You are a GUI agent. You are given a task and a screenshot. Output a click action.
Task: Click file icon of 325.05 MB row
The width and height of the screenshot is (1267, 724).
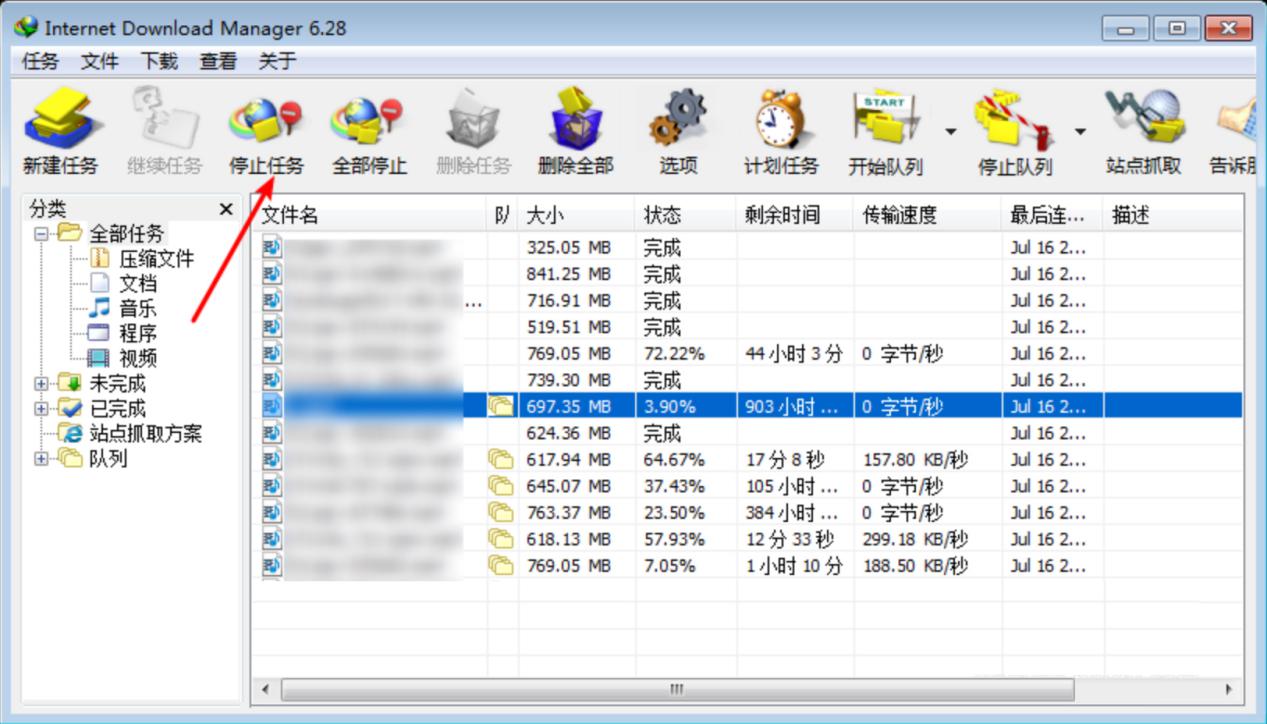point(272,247)
